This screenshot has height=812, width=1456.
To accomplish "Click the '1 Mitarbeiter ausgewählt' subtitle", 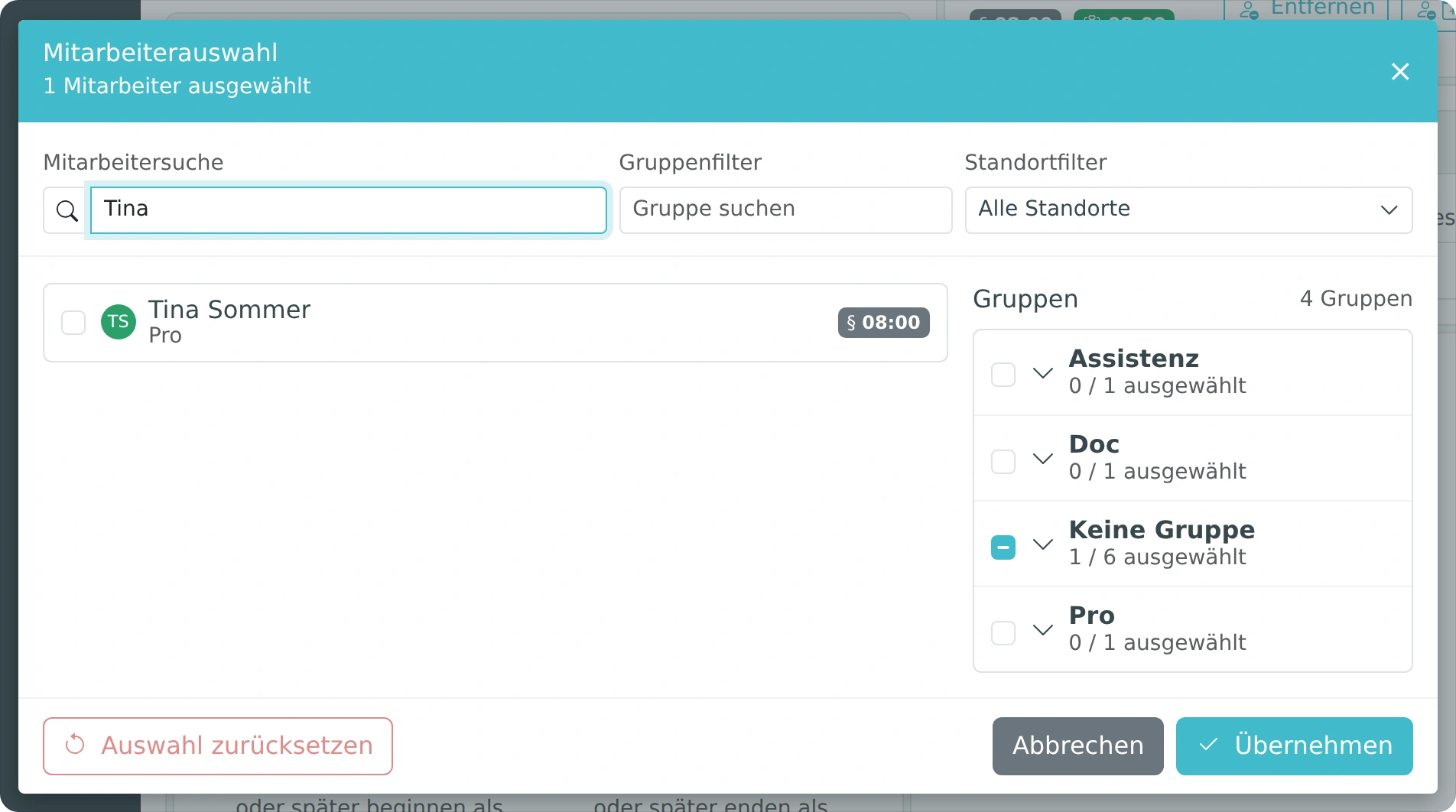I will (177, 86).
